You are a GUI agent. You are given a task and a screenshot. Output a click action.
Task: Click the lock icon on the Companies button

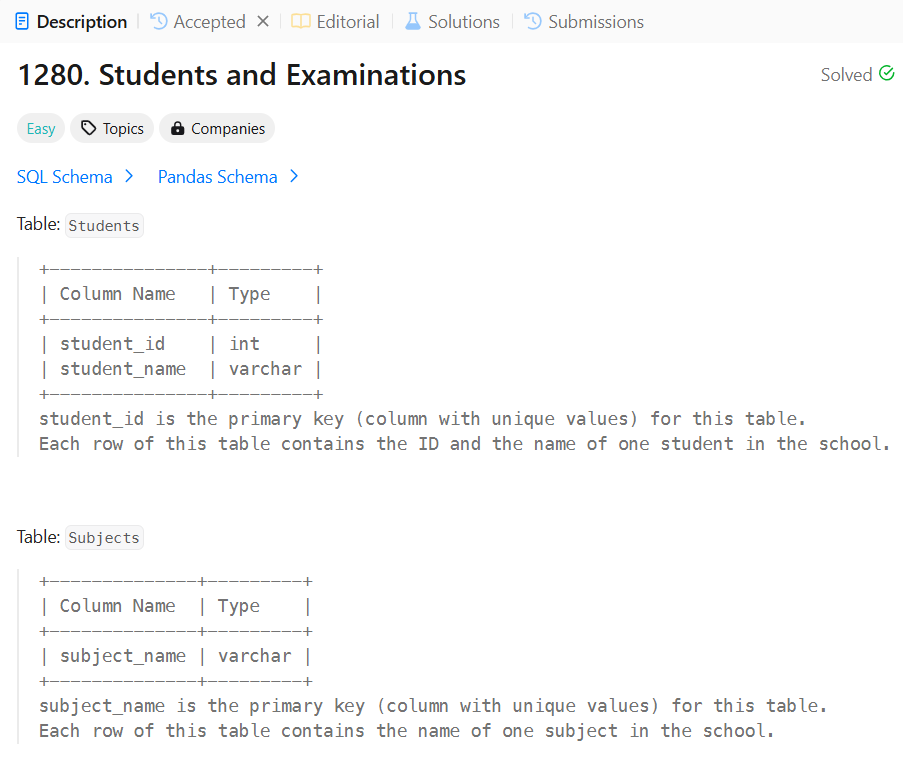(176, 128)
